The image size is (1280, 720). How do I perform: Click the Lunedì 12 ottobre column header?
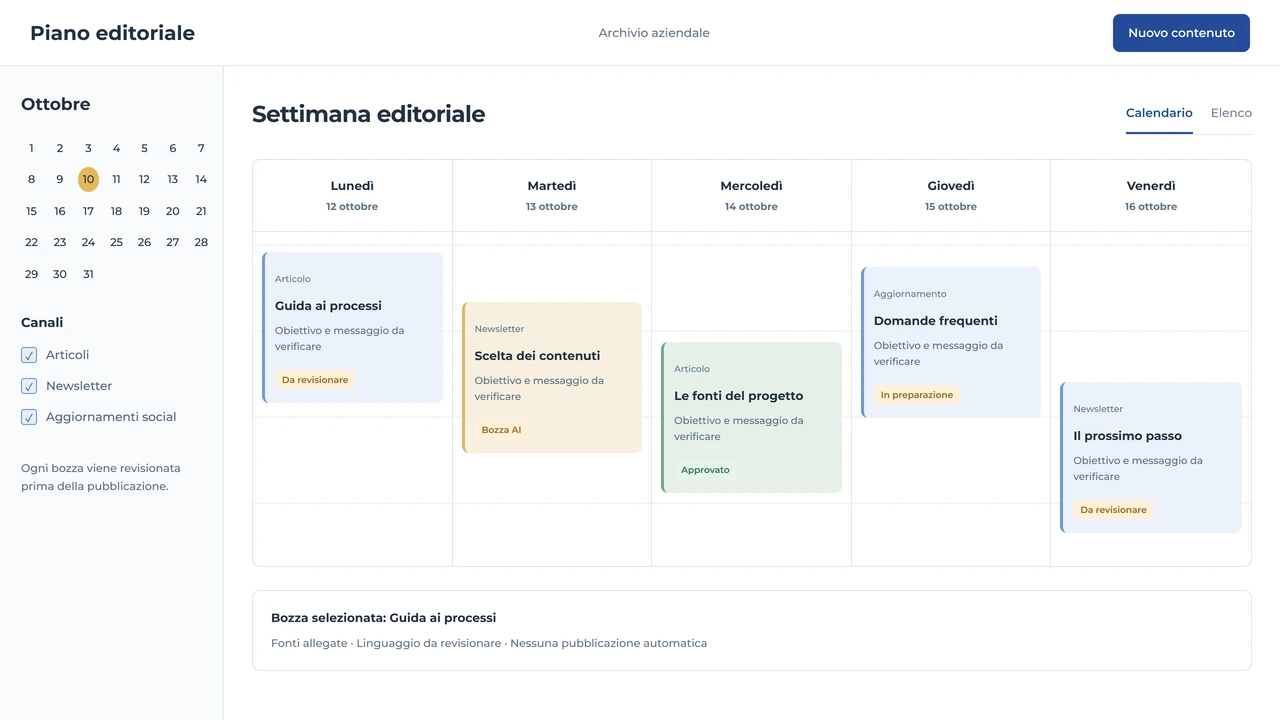[352, 196]
